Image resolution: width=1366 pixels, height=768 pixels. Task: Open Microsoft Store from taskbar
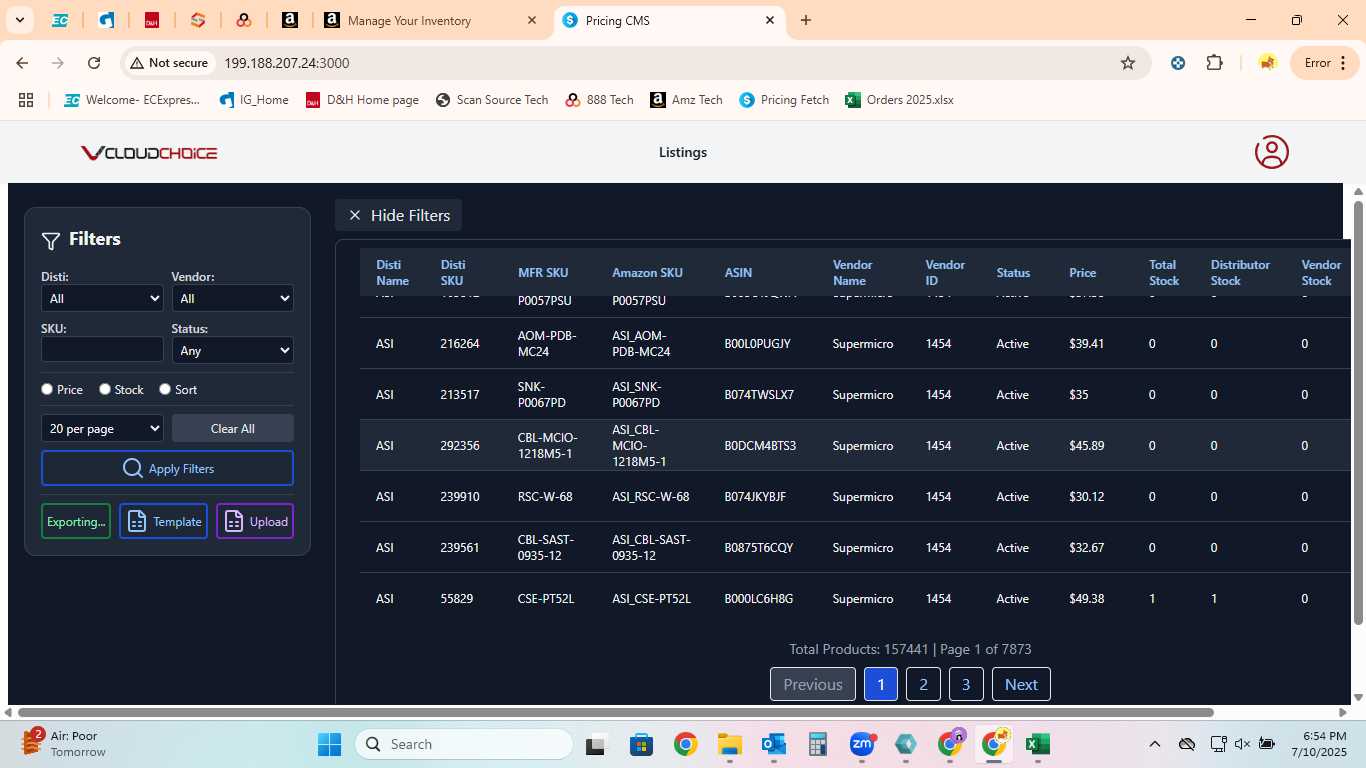(x=641, y=744)
